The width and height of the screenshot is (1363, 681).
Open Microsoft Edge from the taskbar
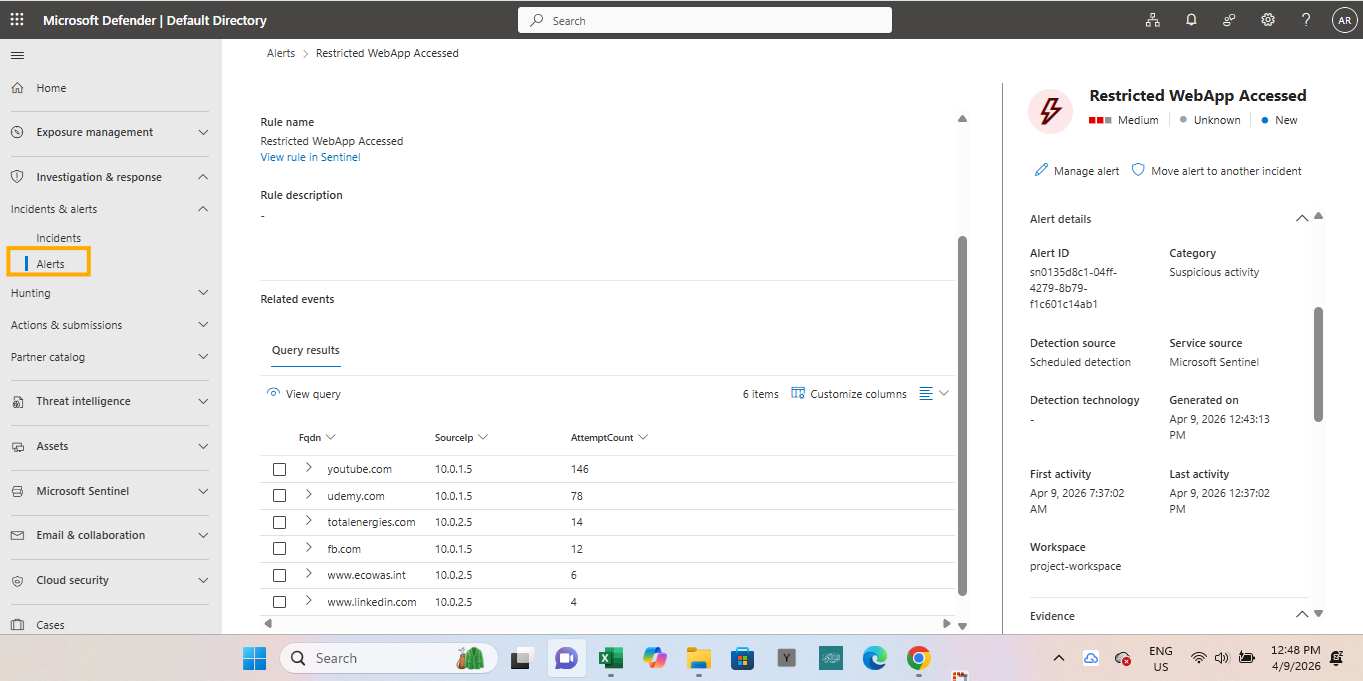coord(875,658)
